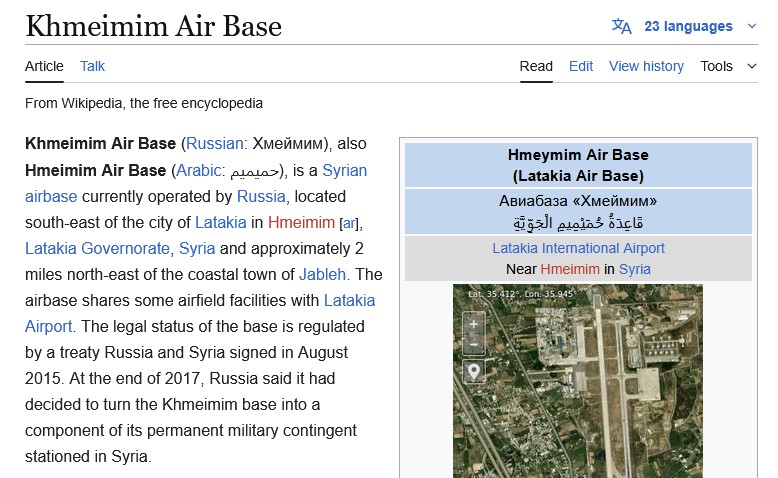Click the 'From Wikipedia, the free encyclopedia' tagline

144,103
